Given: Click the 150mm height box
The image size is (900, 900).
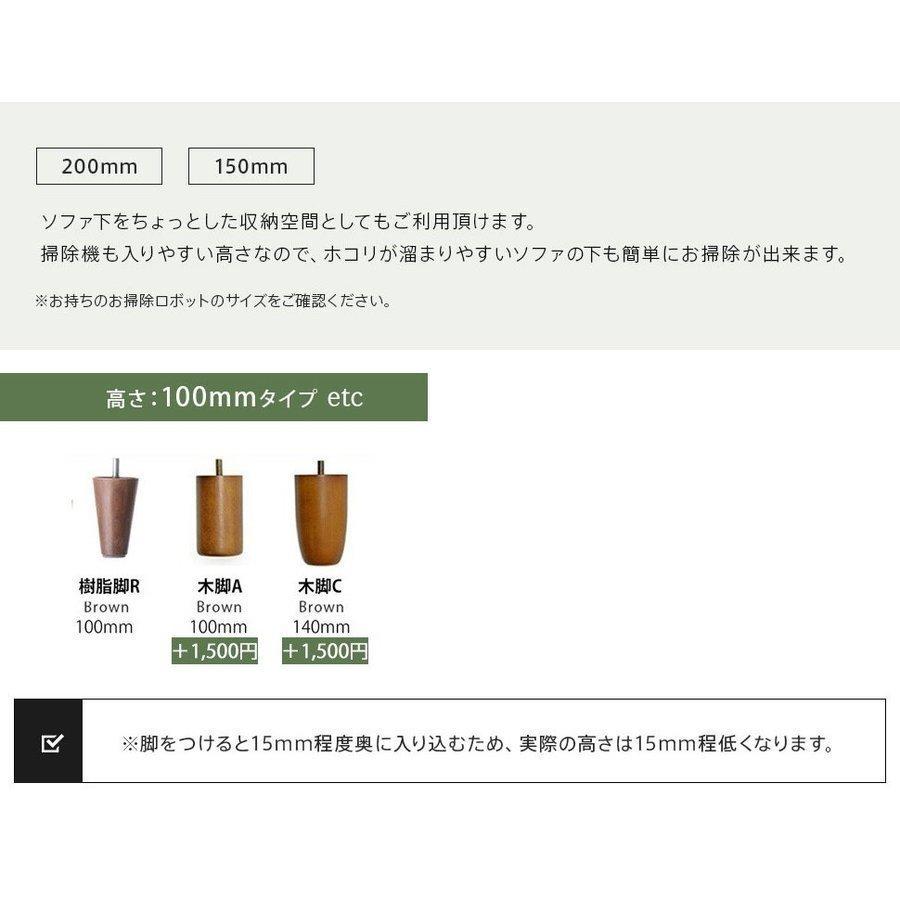Looking at the screenshot, I should 251,166.
